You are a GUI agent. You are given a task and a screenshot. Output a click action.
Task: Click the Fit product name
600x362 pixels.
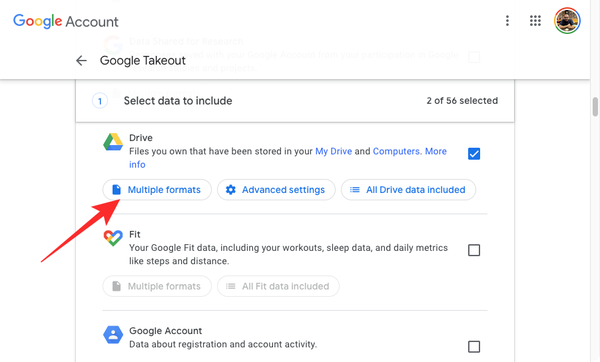pyautogui.click(x=135, y=234)
